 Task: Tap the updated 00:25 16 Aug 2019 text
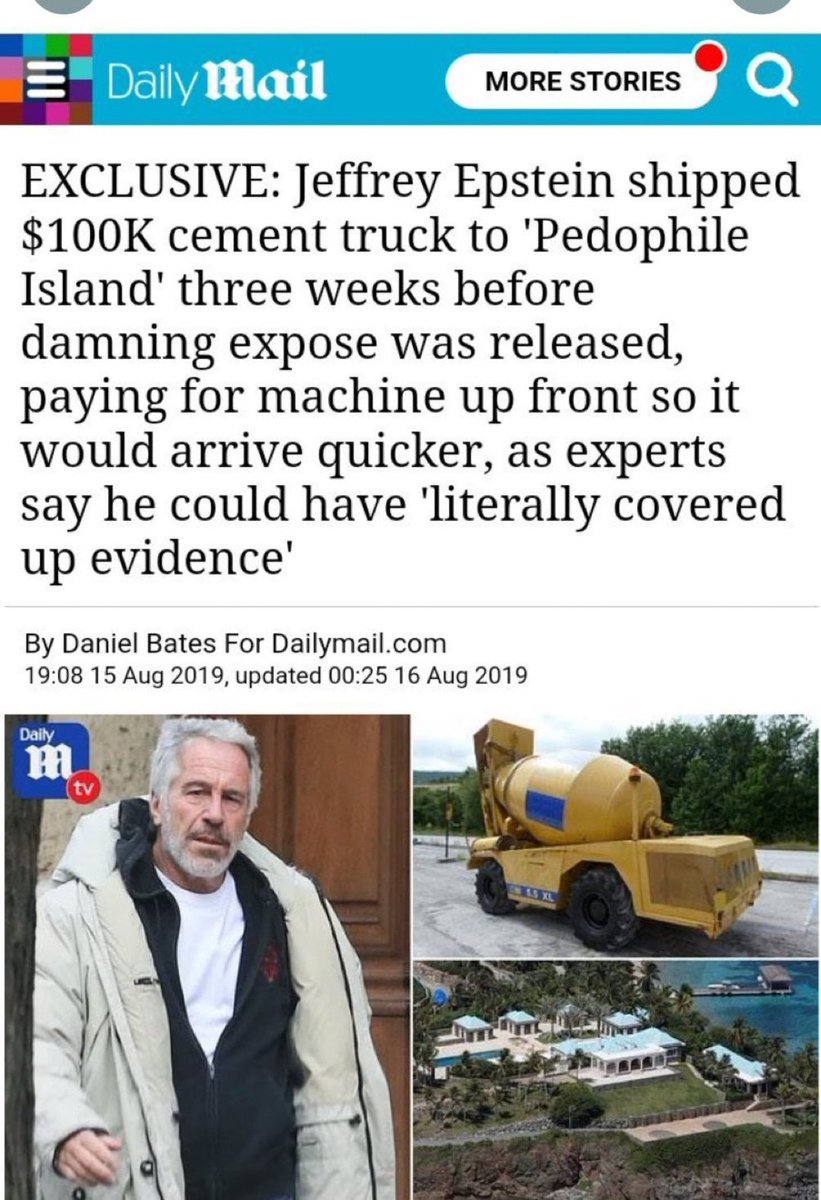tap(378, 675)
